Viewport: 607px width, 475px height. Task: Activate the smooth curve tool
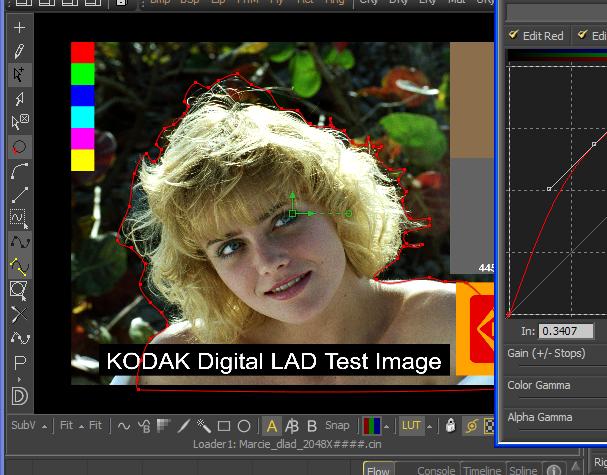(19, 242)
